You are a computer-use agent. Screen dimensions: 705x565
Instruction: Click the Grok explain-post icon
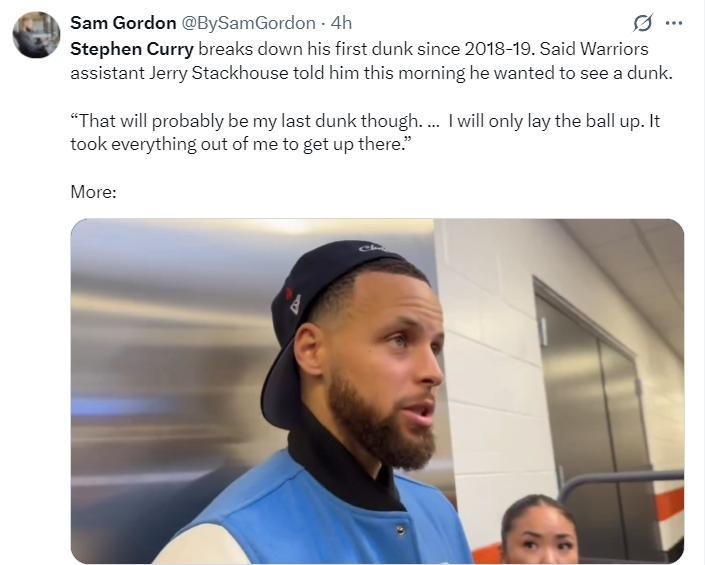(642, 23)
